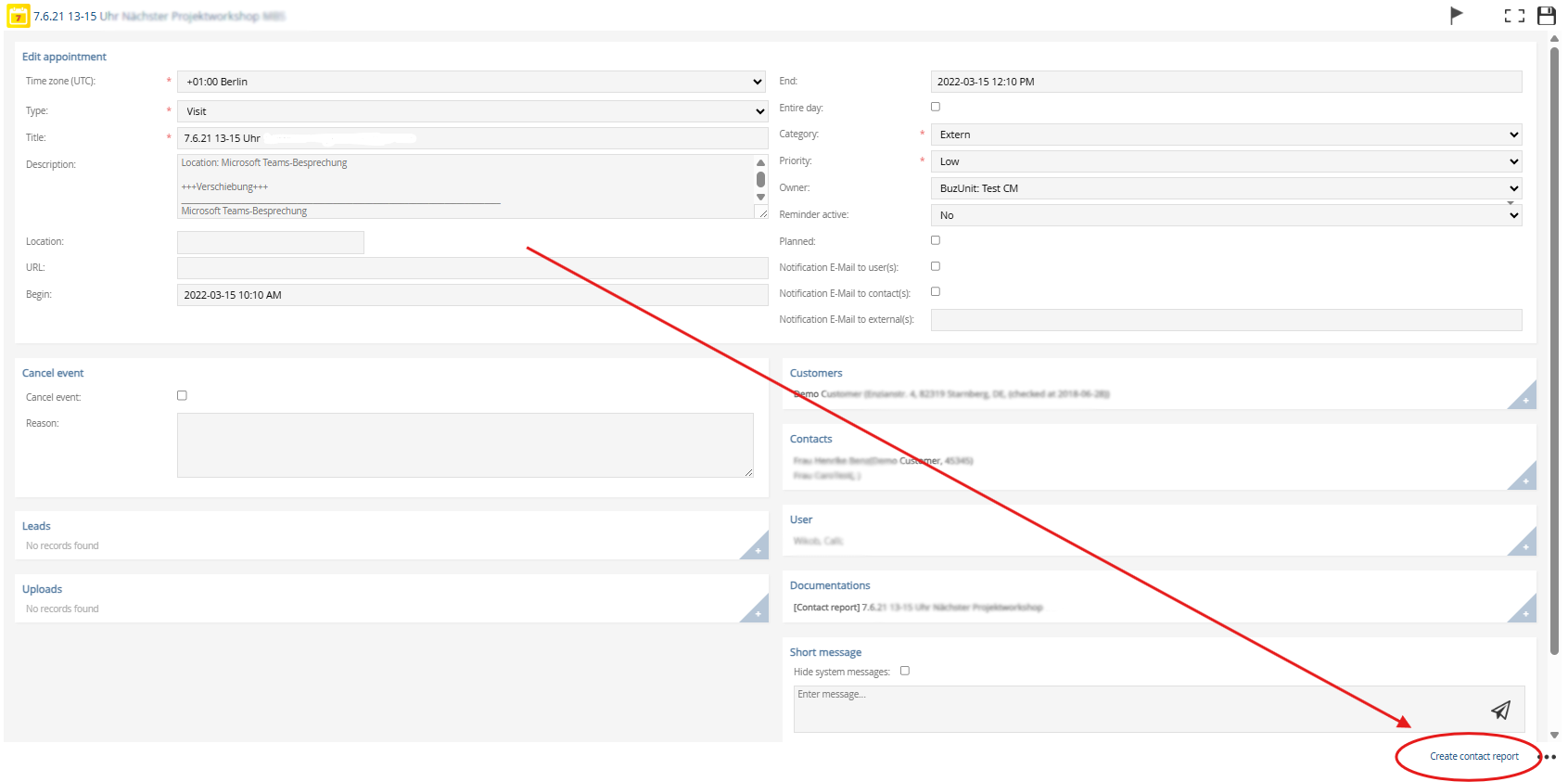Add a customer via Customers plus corner
The width and height of the screenshot is (1568, 782).
[1524, 400]
